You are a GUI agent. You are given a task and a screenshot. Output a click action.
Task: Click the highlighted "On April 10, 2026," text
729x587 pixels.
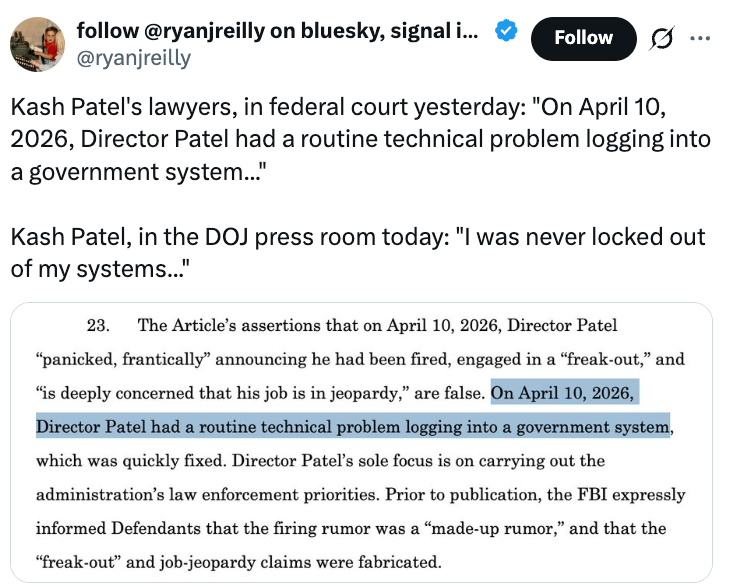click(563, 392)
